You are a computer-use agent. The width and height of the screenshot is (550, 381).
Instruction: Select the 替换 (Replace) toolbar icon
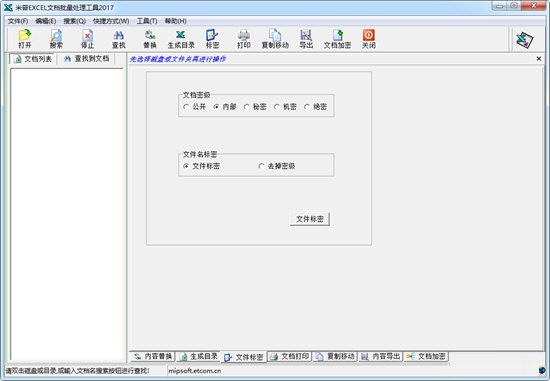point(150,39)
